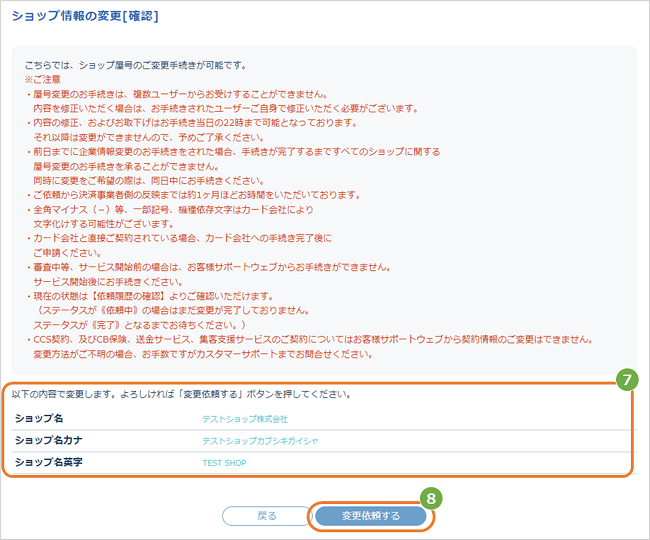Click the intro line こちらでは、ショップ屋号のご変更手続き
The height and width of the screenshot is (540, 650).
pyautogui.click(x=136, y=65)
